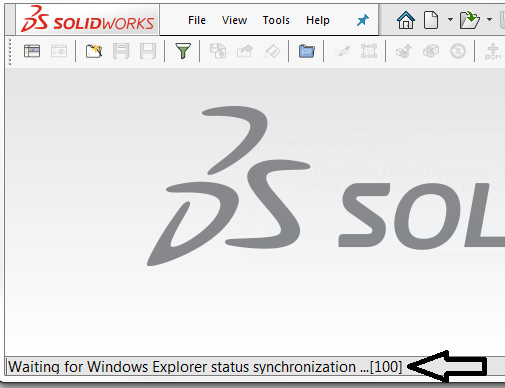Click the greyed pencil edit icon

tap(342, 51)
